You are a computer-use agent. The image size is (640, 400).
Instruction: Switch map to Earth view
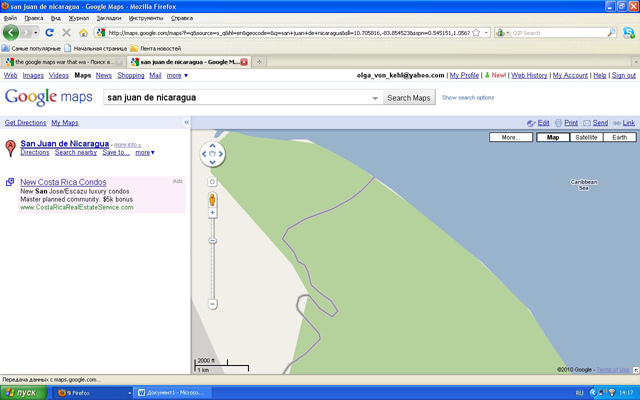point(620,137)
